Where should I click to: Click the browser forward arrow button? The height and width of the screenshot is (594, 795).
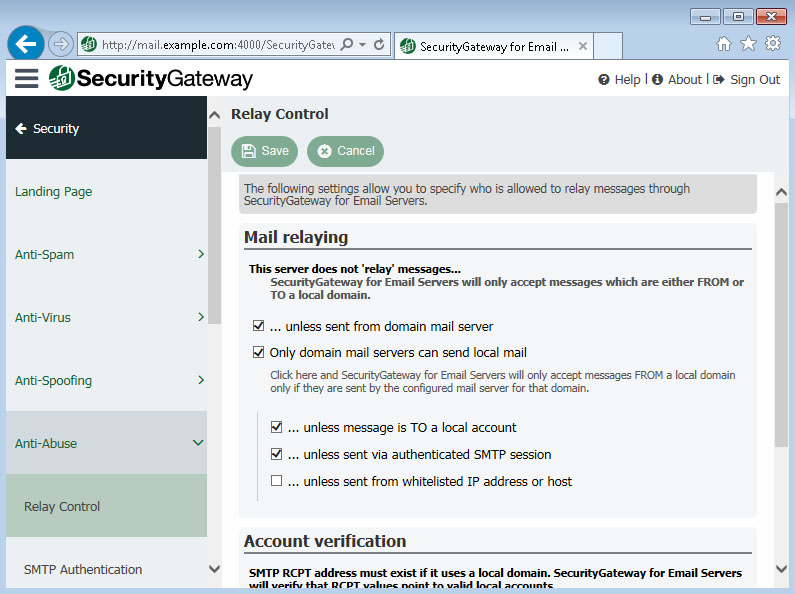60,44
